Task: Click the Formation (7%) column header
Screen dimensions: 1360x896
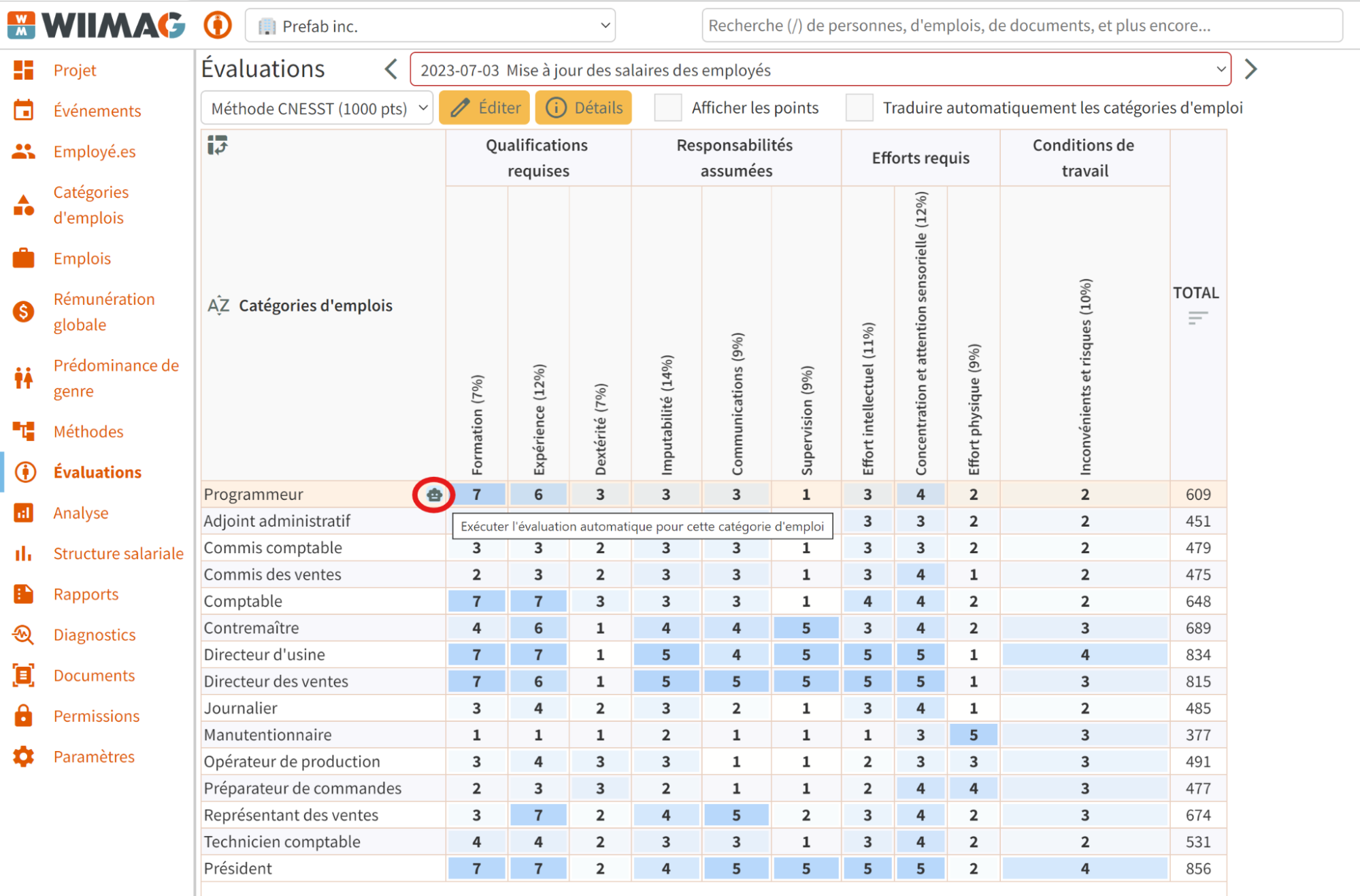Action: (477, 424)
